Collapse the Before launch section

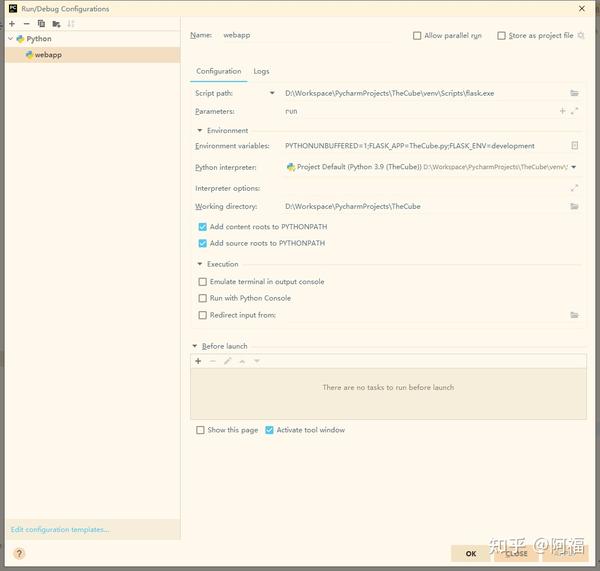pyautogui.click(x=194, y=346)
